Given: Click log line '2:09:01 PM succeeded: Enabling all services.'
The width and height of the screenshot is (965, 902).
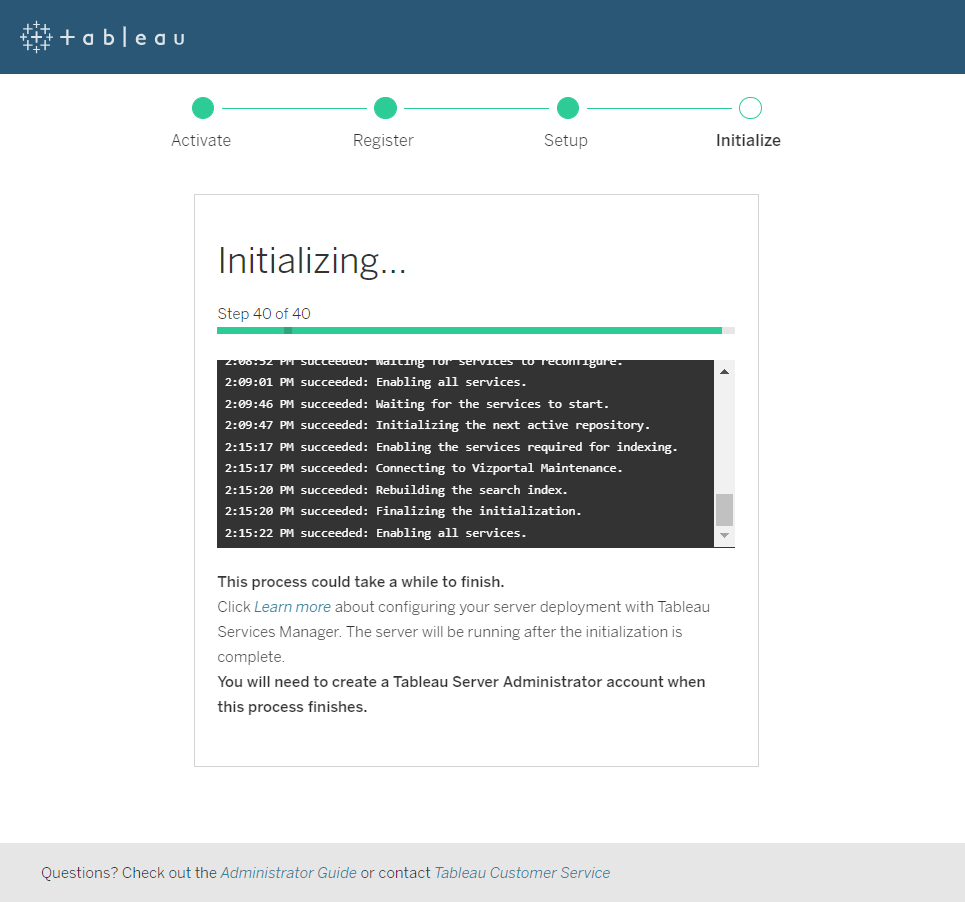Looking at the screenshot, I should coord(375,382).
